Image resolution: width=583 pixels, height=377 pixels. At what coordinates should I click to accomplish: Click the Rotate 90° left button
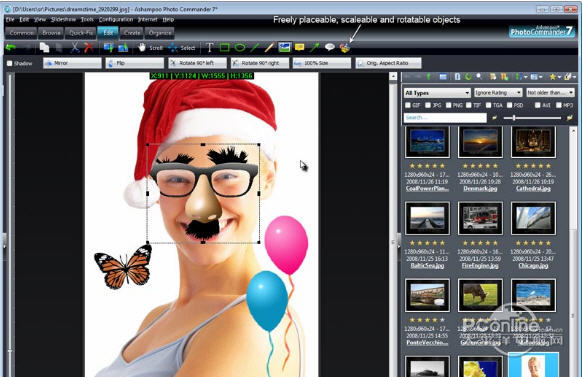[197, 63]
